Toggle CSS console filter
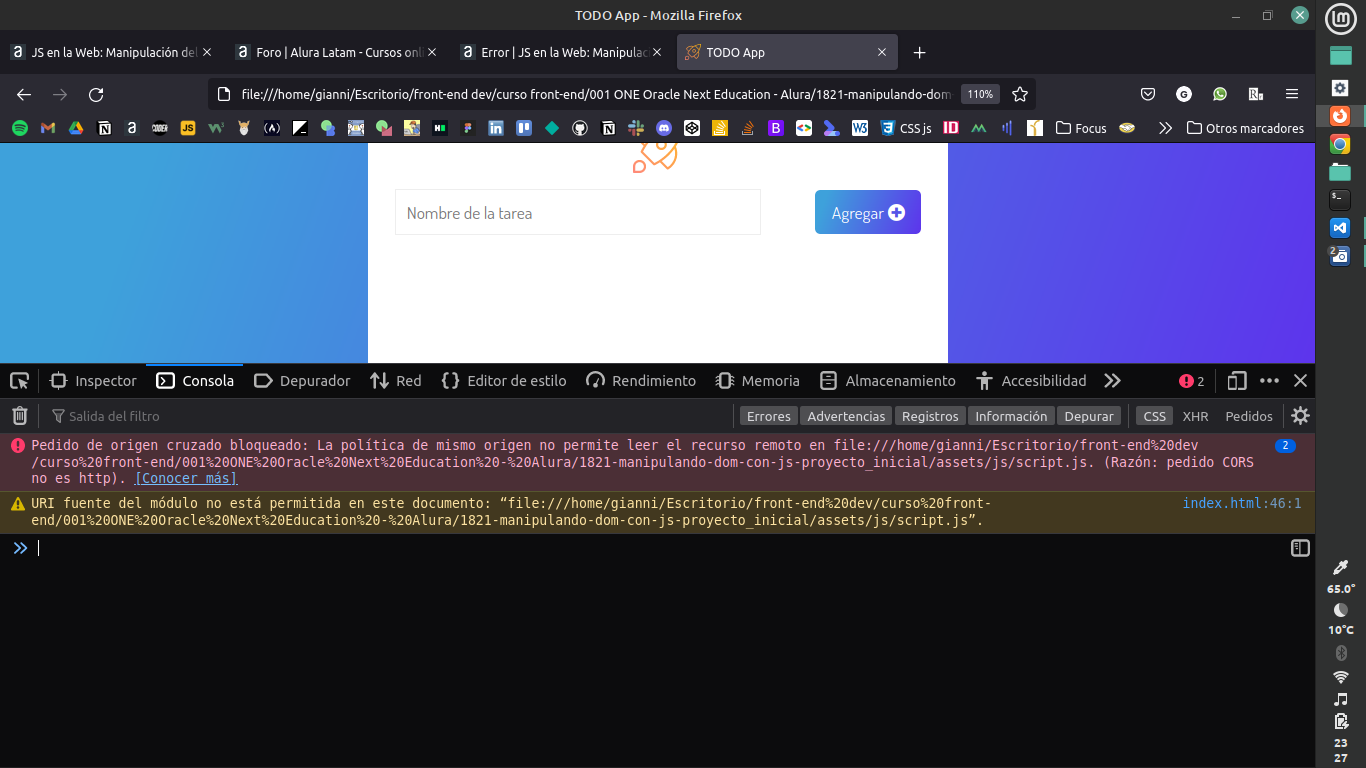The height and width of the screenshot is (768, 1366). [x=1155, y=416]
